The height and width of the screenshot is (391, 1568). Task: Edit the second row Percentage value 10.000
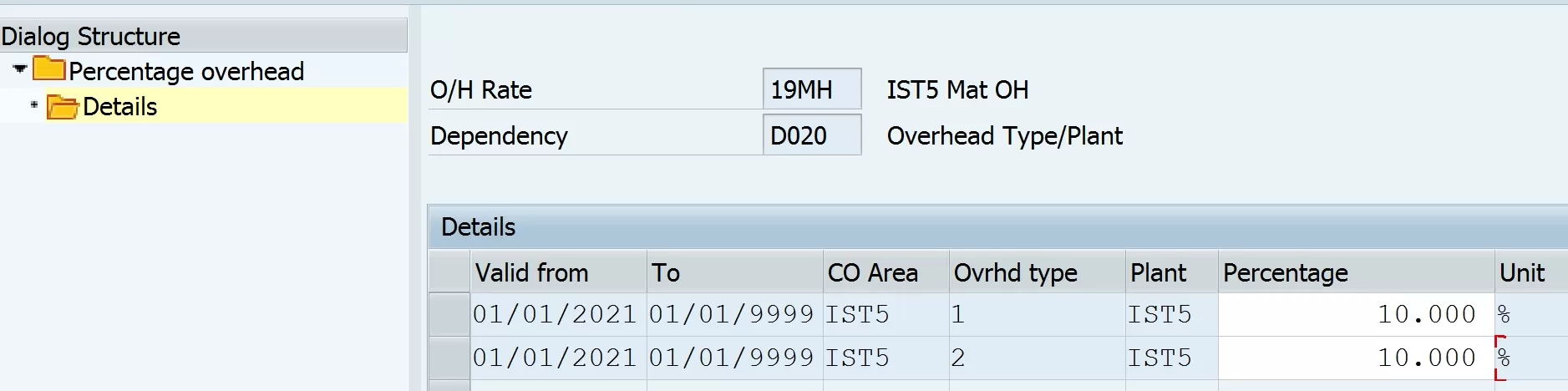1356,358
